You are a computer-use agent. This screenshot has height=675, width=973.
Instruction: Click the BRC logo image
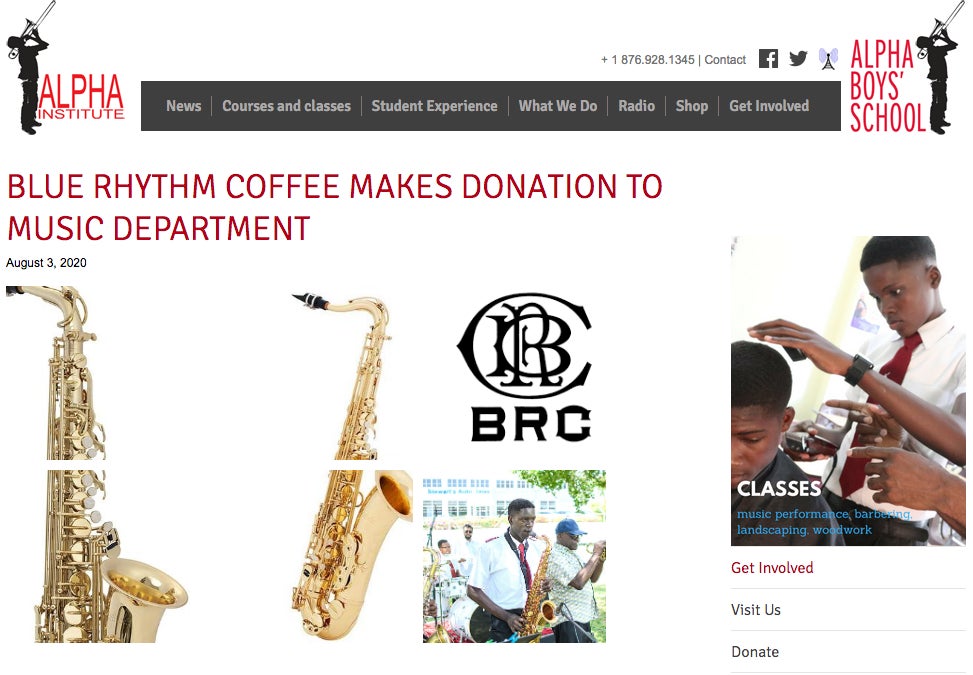pos(526,367)
